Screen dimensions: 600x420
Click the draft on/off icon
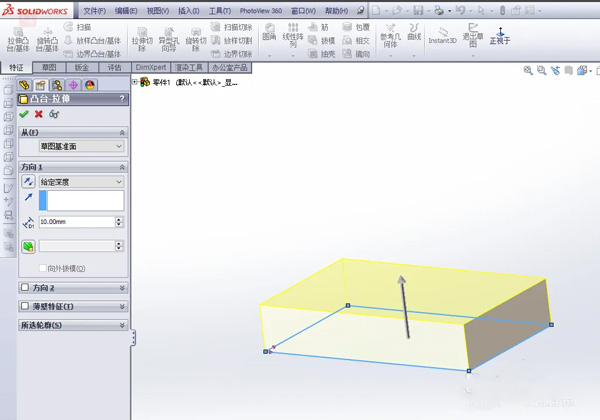28,246
